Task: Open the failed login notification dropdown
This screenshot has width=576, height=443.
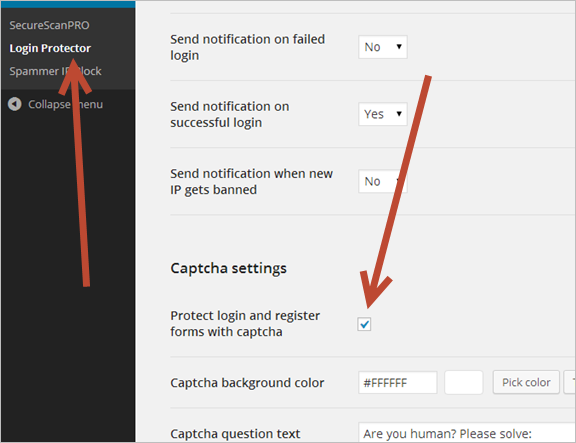Action: point(382,47)
